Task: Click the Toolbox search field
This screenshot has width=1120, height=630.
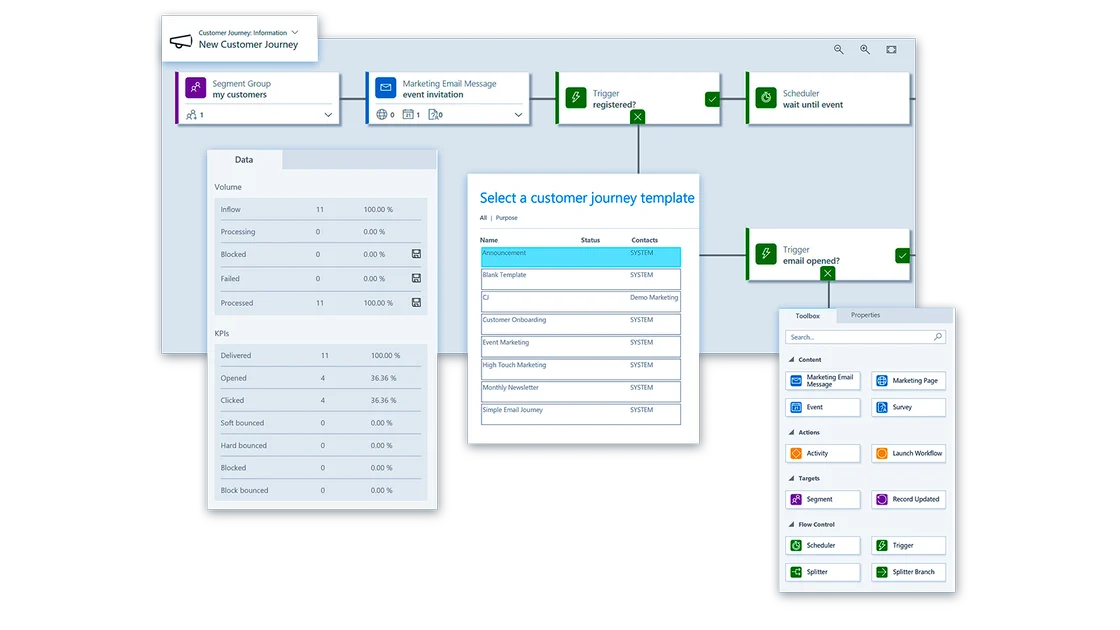Action: pyautogui.click(x=866, y=336)
